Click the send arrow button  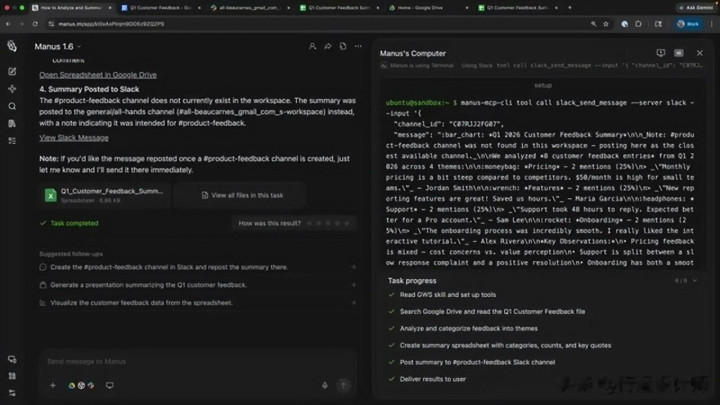pyautogui.click(x=343, y=385)
